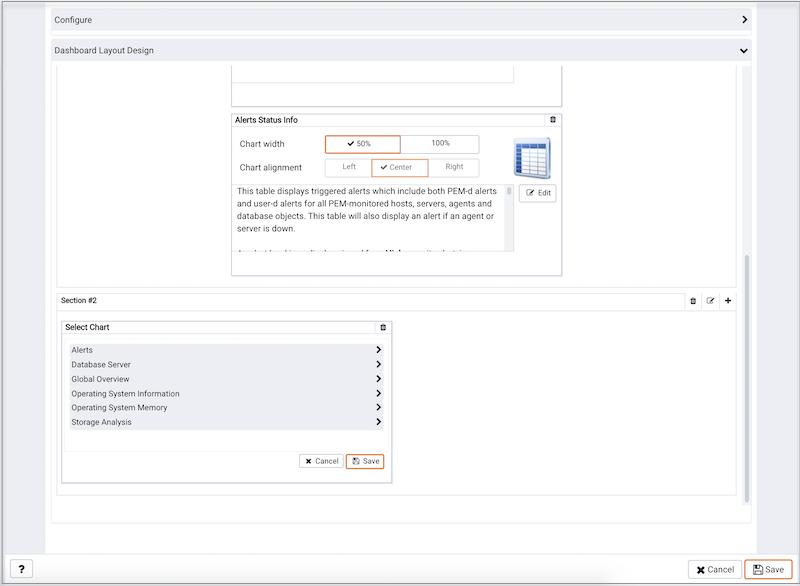Expand the Configure panel
This screenshot has width=800, height=586.
[401, 20]
